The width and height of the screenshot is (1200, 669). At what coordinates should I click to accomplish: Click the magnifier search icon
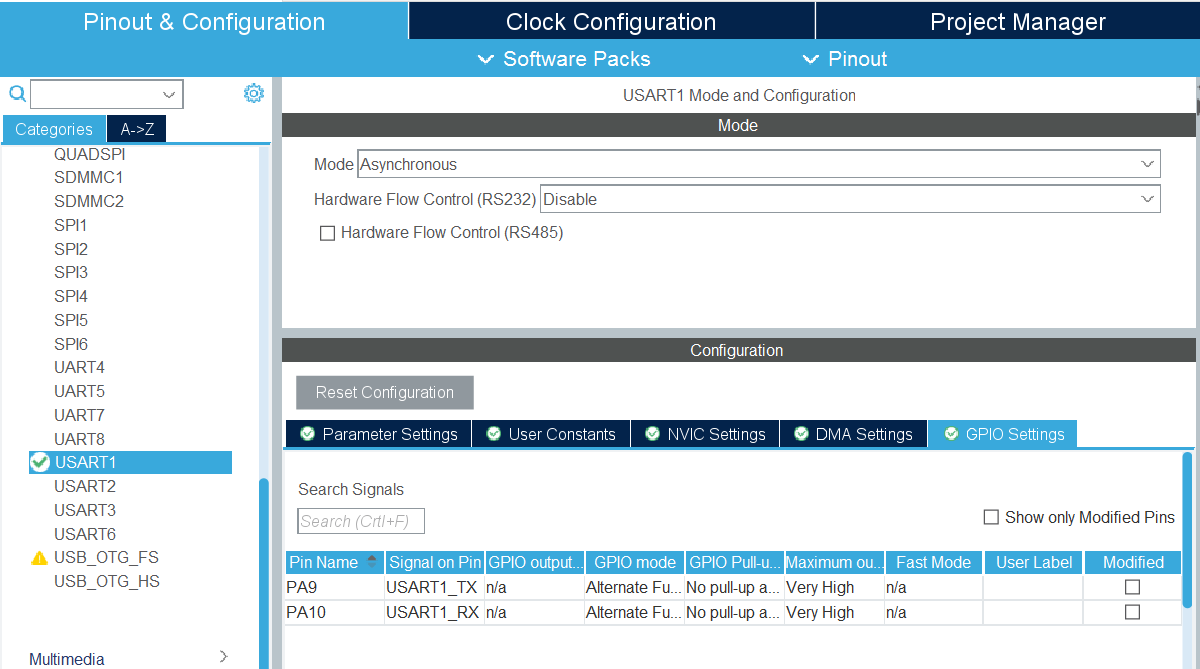pos(16,93)
